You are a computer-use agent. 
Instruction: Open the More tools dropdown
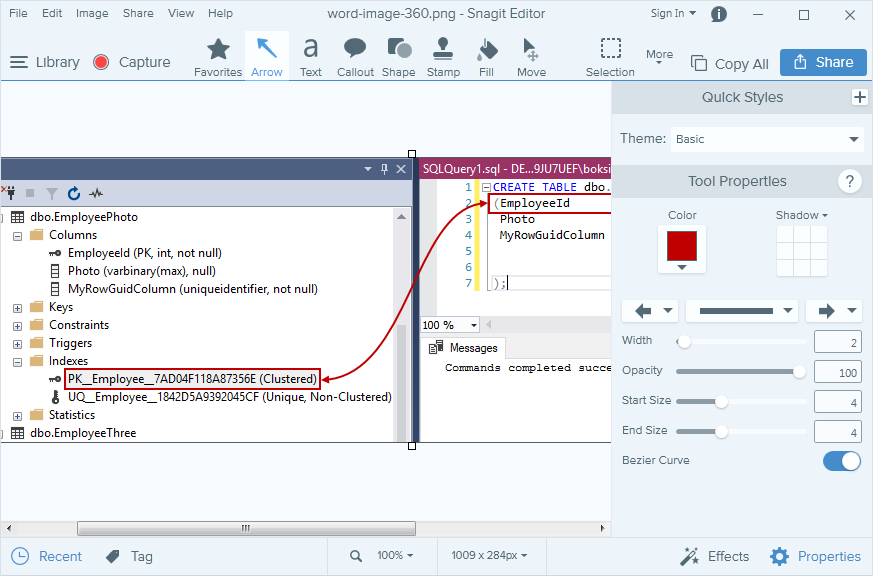659,57
